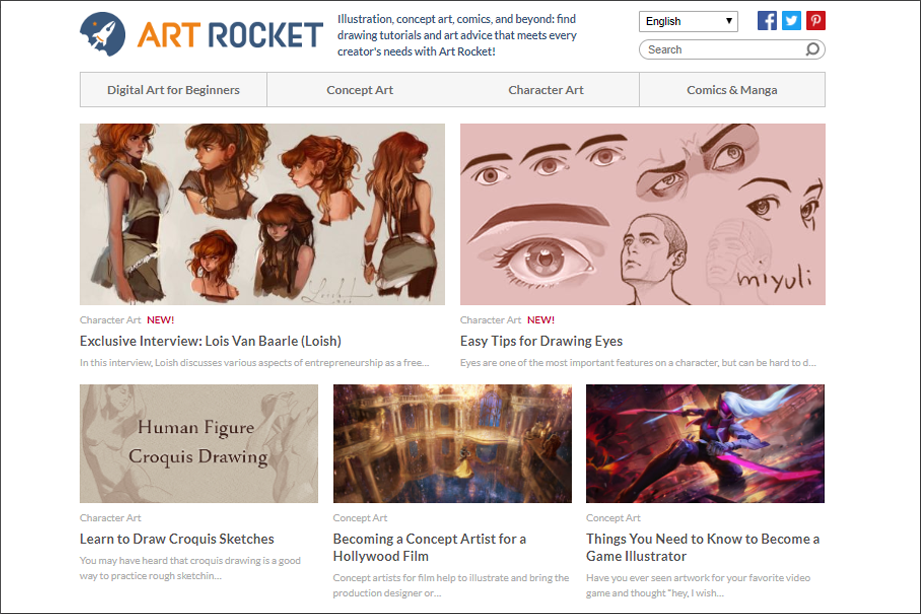Click Character Art label under Loish interview
The image size is (921, 614).
[x=110, y=320]
